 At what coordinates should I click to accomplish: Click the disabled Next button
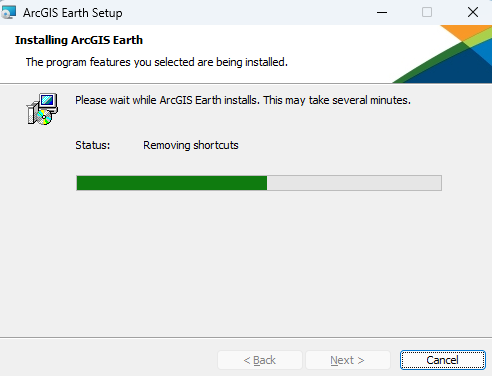348,360
